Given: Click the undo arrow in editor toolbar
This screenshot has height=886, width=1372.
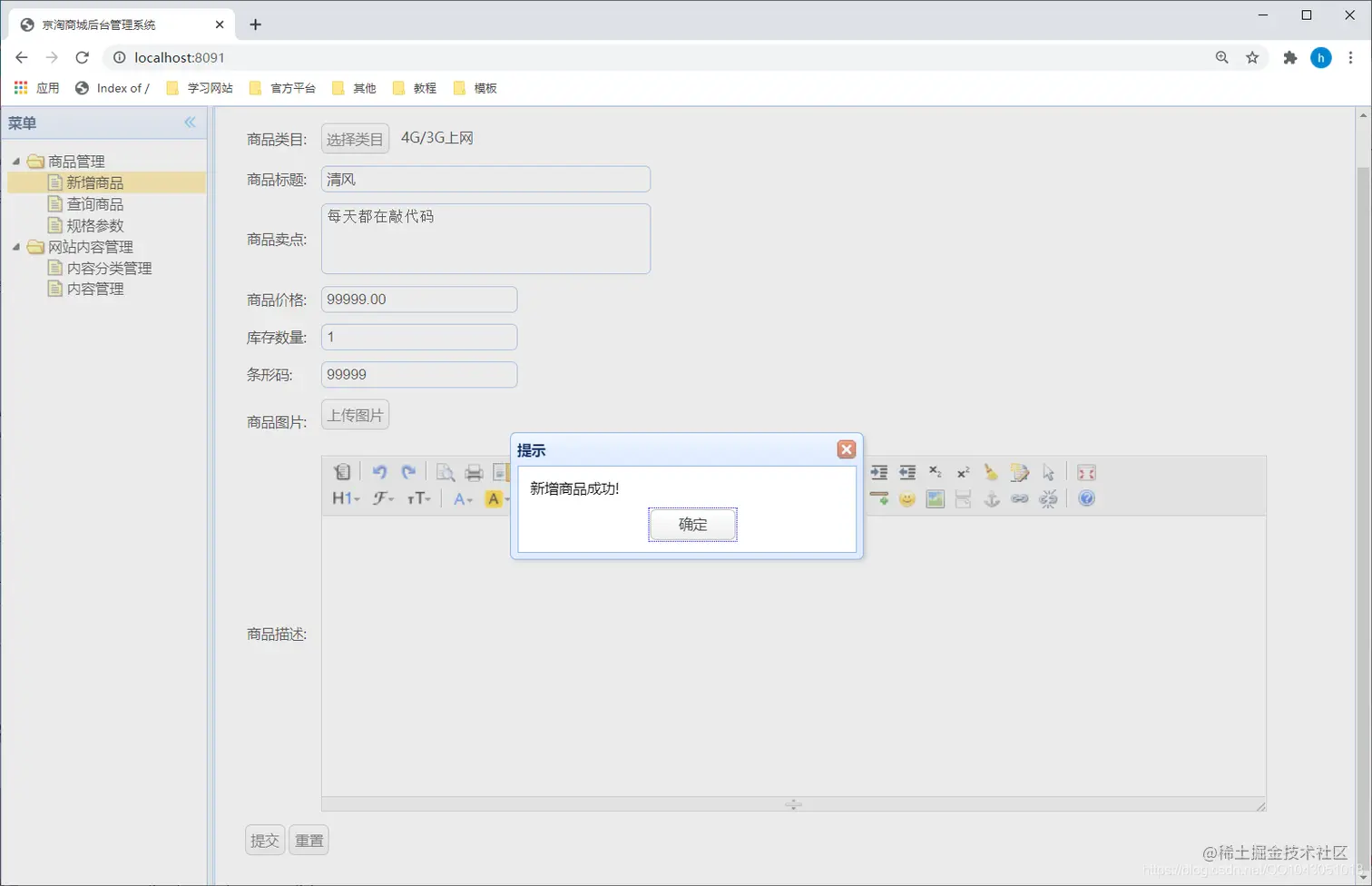Looking at the screenshot, I should (x=379, y=472).
